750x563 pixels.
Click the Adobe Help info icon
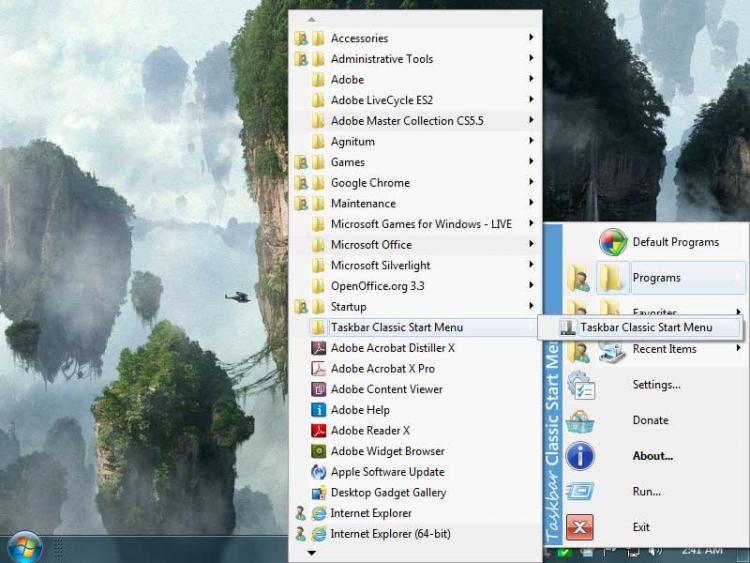pyautogui.click(x=319, y=410)
